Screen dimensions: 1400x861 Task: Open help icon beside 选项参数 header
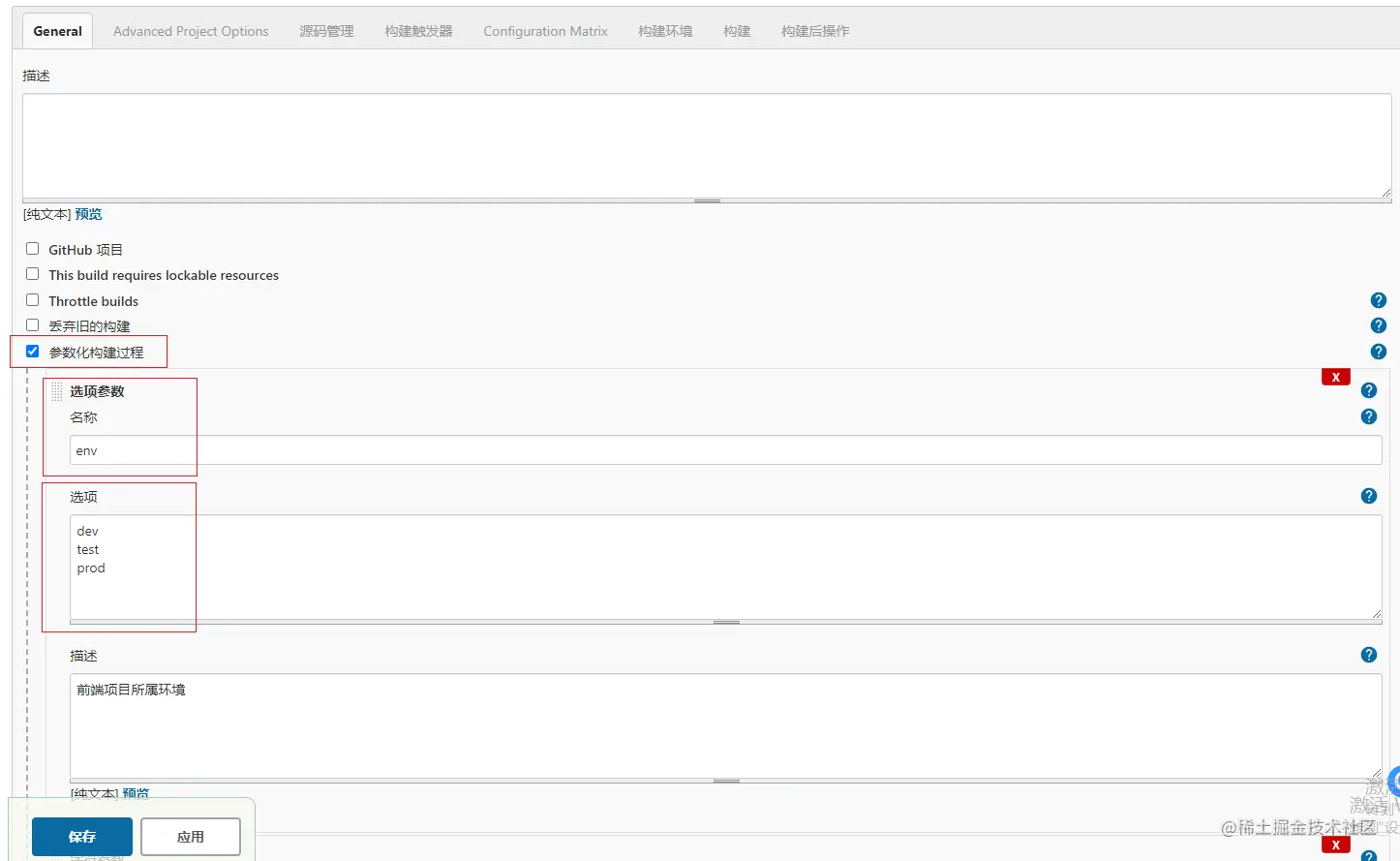(x=1369, y=390)
